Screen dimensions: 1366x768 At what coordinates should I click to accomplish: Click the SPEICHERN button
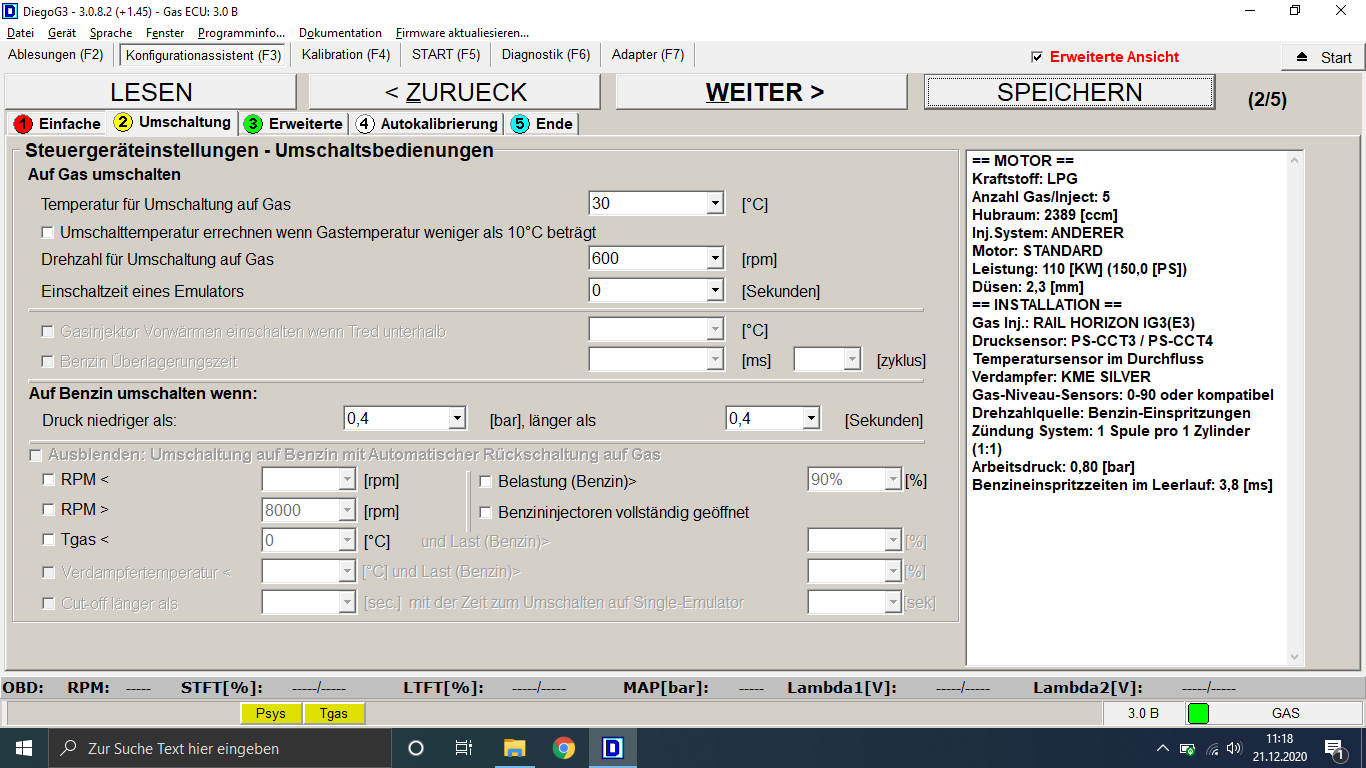(1070, 92)
